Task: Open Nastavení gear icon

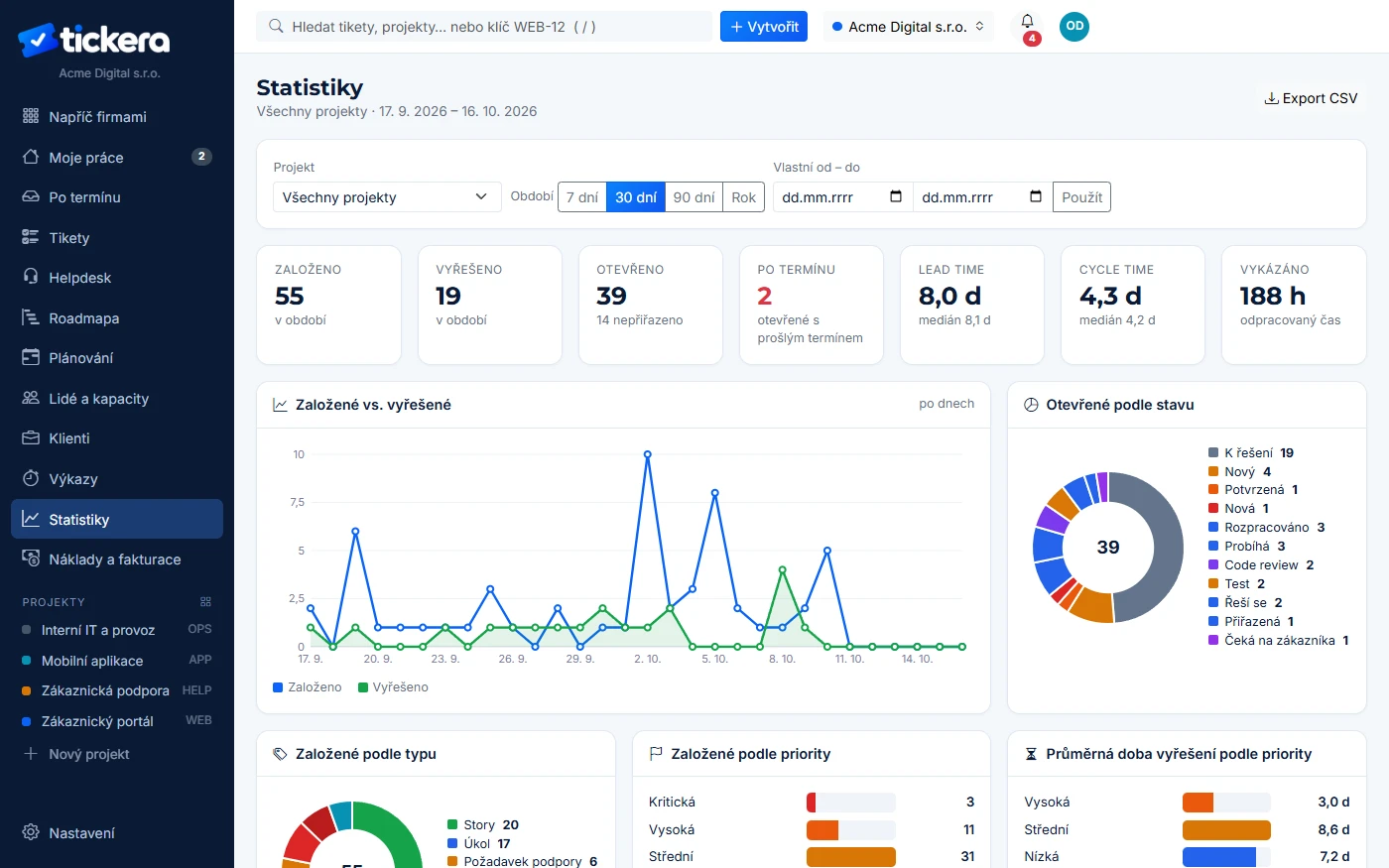Action: pos(31,832)
